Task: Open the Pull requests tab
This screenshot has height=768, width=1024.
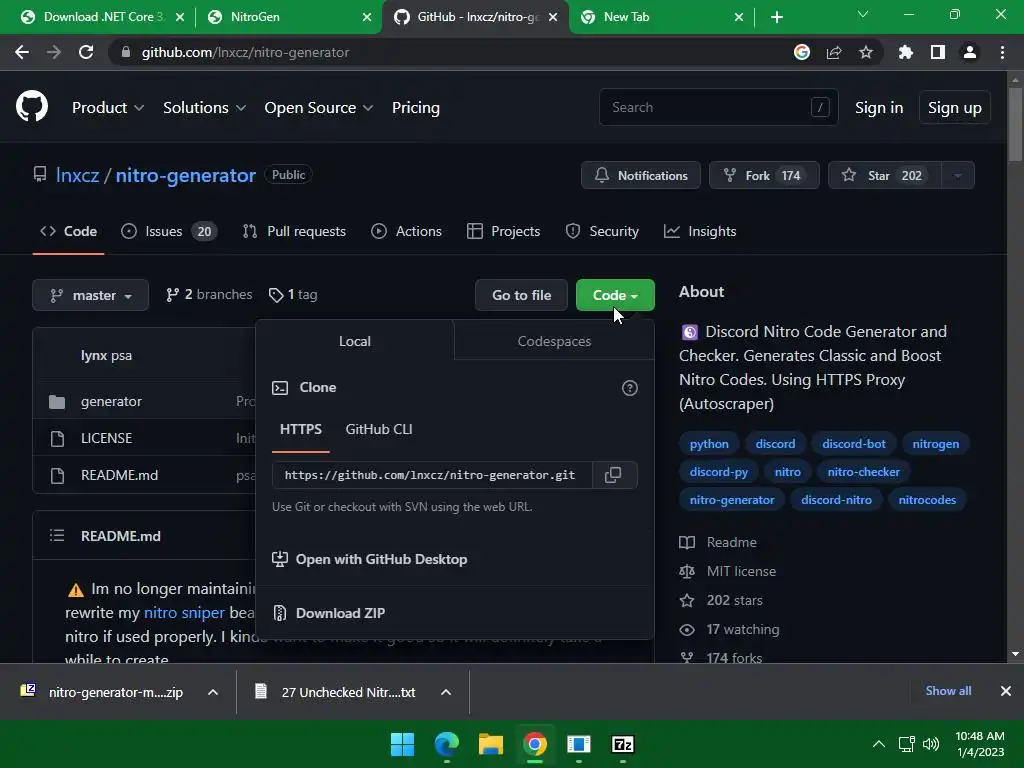Action: [294, 231]
